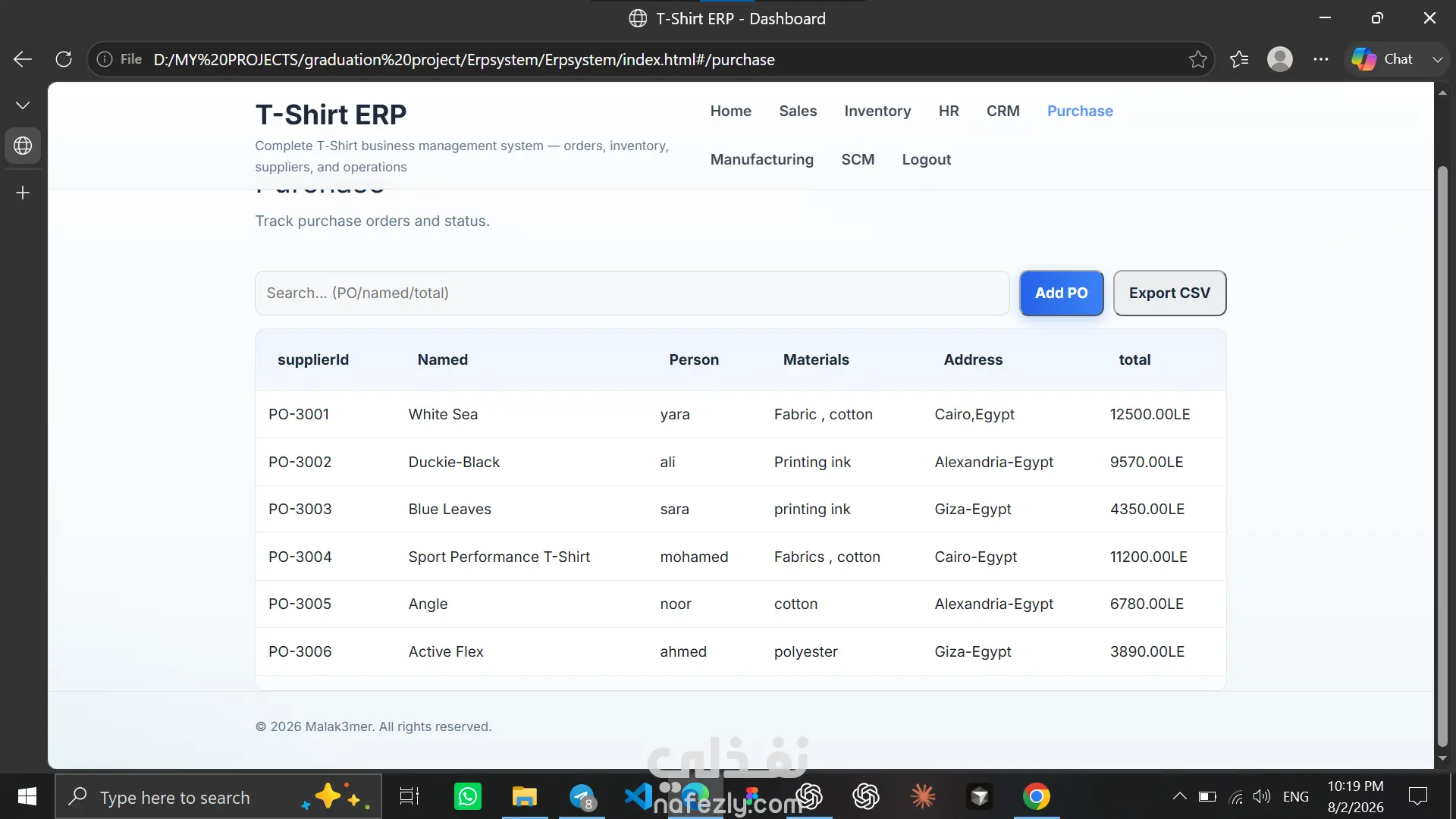Reload the page with the refresh icon
The width and height of the screenshot is (1456, 819).
click(64, 59)
